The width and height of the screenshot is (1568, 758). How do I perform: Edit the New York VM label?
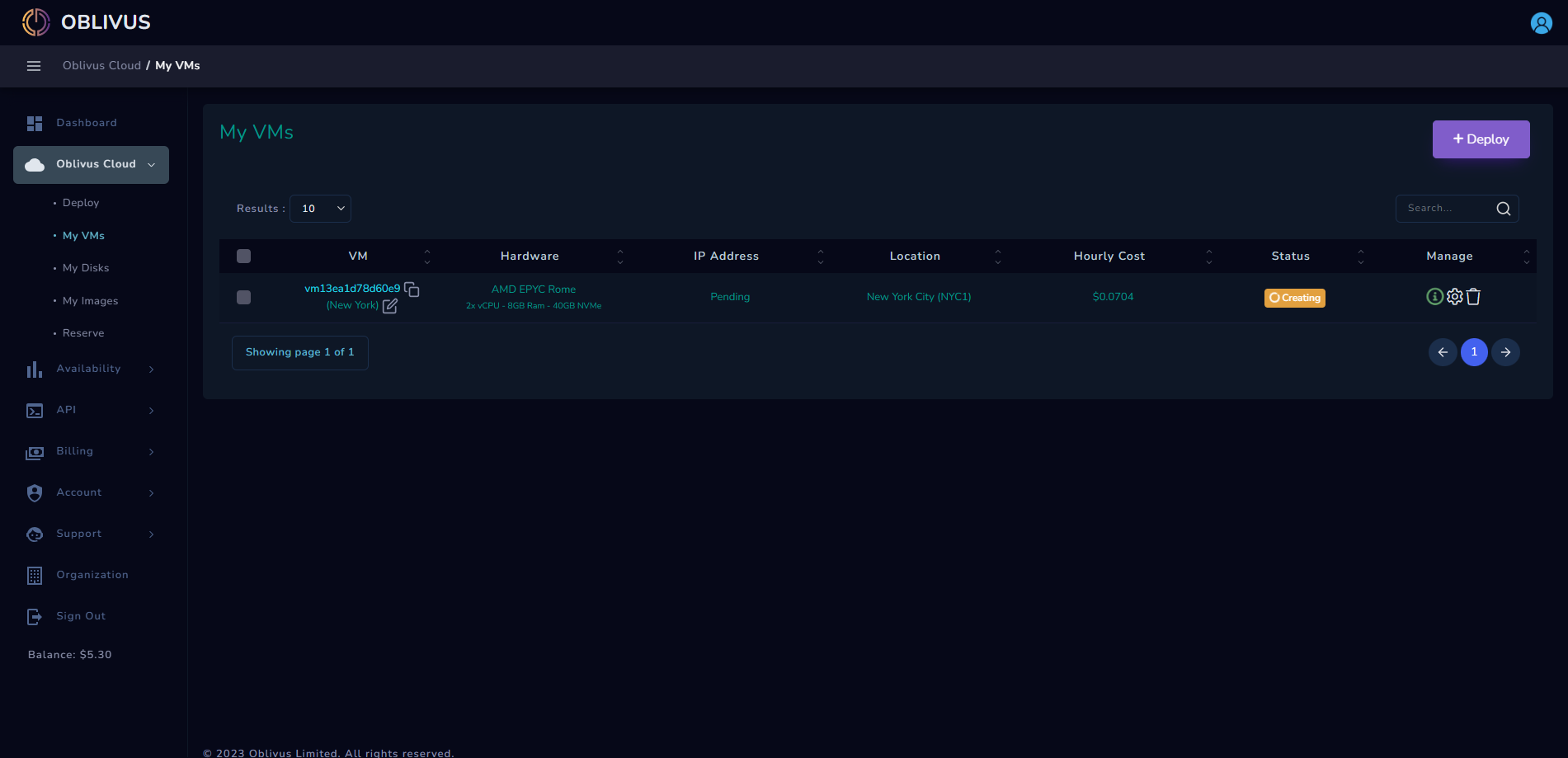[390, 306]
